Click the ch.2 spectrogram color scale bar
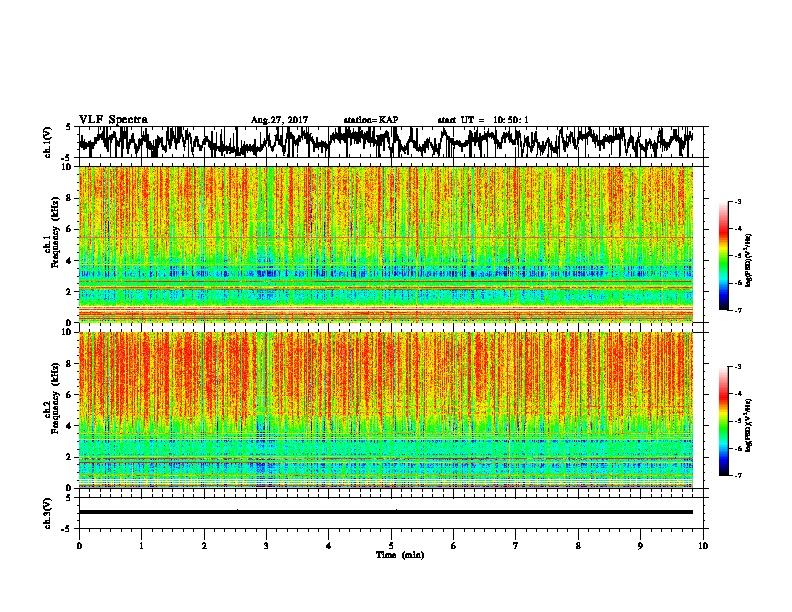Image resolution: width=792 pixels, height=612 pixels. point(724,421)
